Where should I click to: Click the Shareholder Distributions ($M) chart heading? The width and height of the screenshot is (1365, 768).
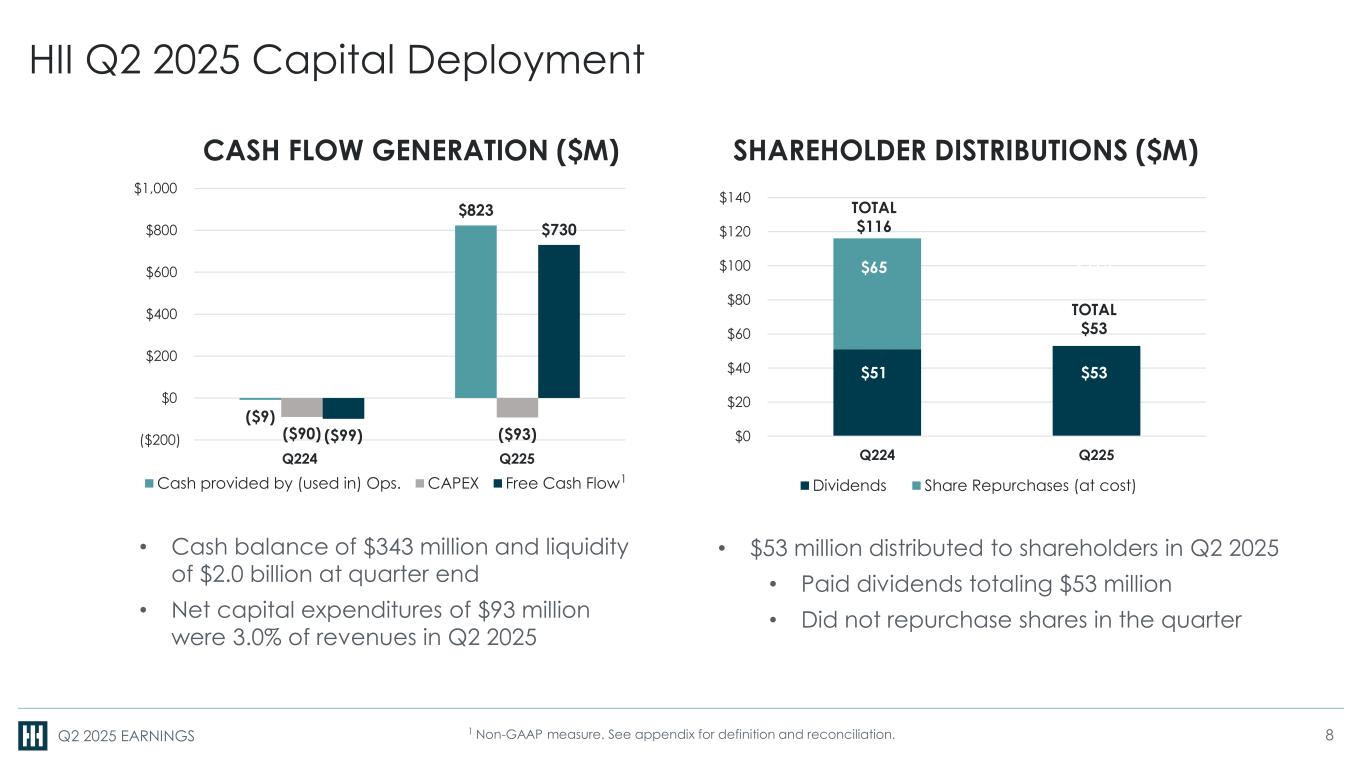pyautogui.click(x=966, y=150)
